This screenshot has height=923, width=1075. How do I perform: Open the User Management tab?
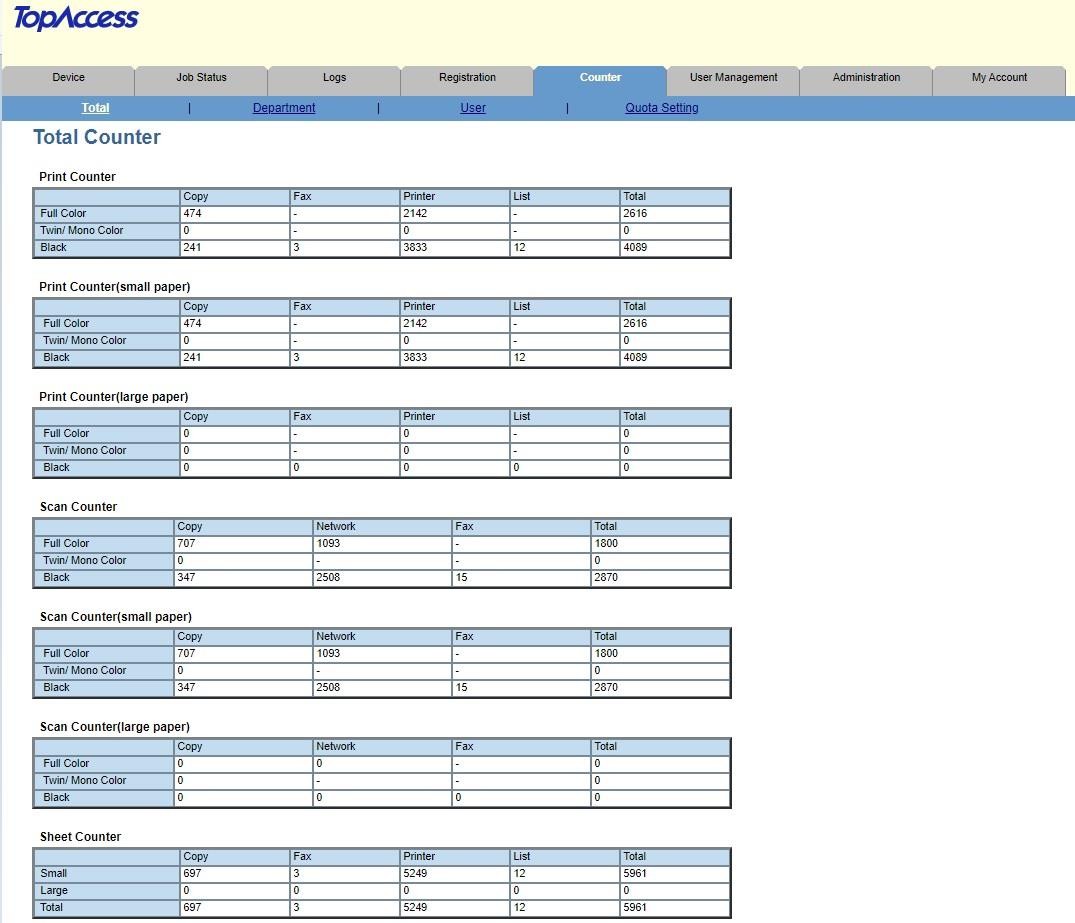click(x=733, y=77)
